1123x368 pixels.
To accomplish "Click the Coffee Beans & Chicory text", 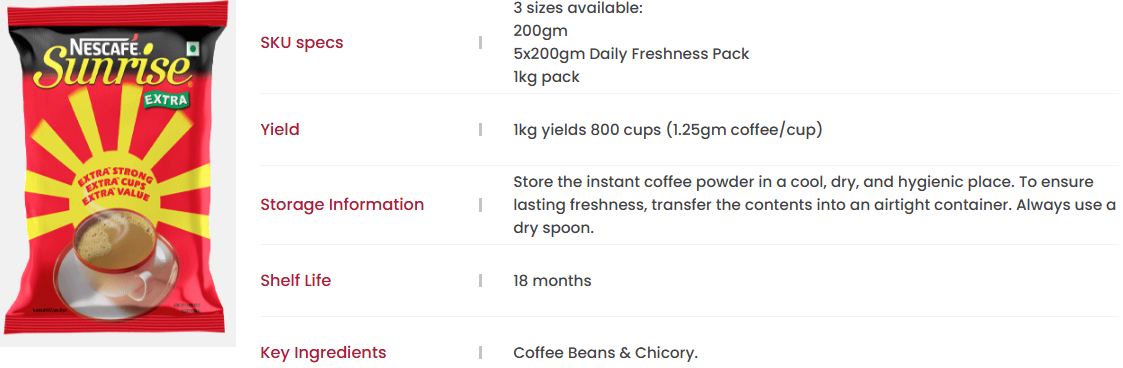I will point(605,353).
